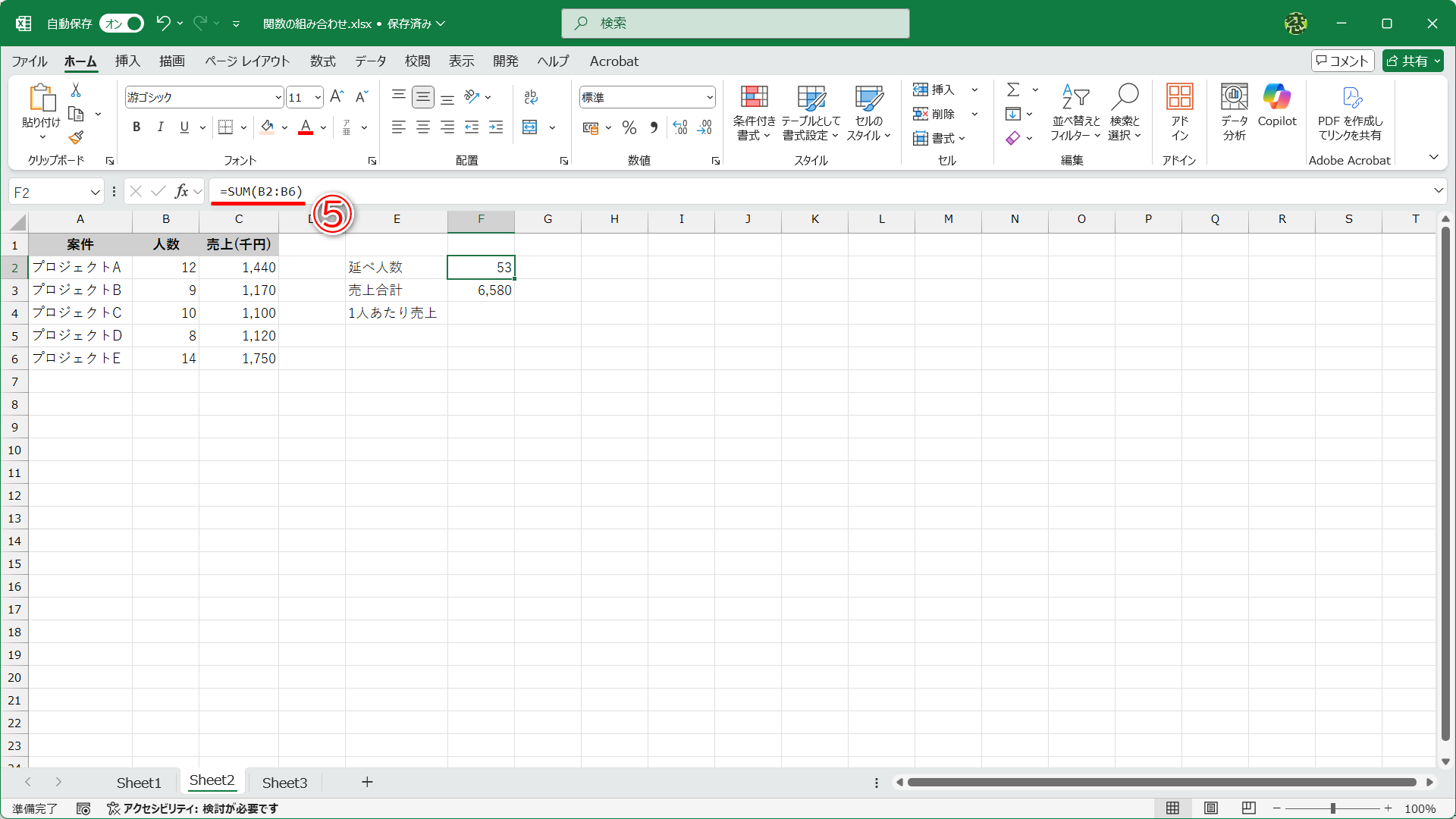Image resolution: width=1456 pixels, height=819 pixels.
Task: Switch to the Sheet3 tab
Action: (284, 782)
